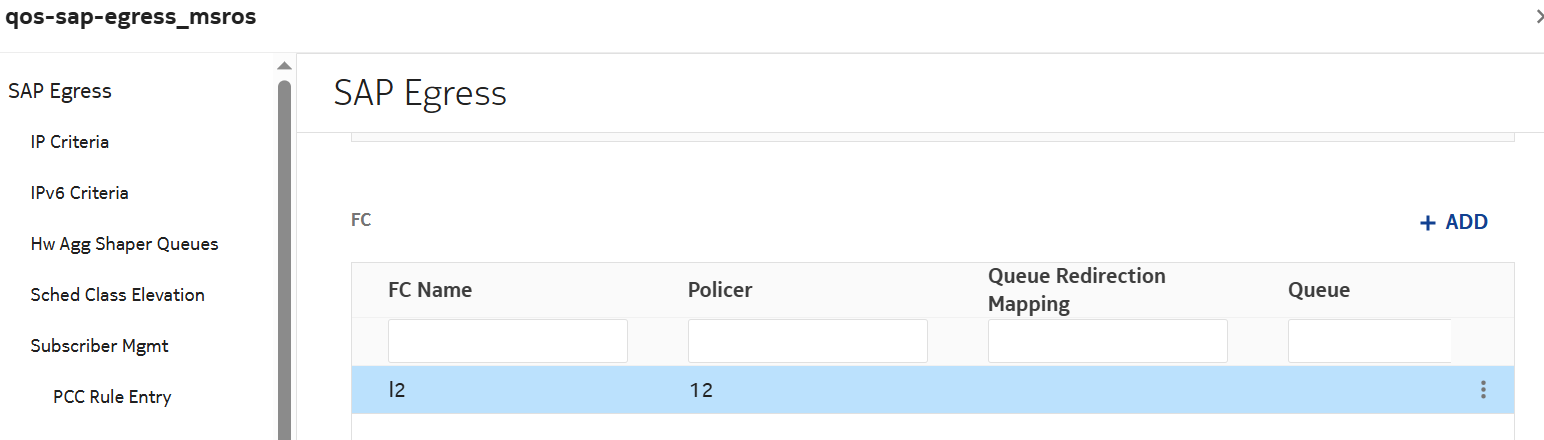Screen dimensions: 1544x440
Task: Open Sched Class Elevation in the sidebar
Action: tap(118, 295)
